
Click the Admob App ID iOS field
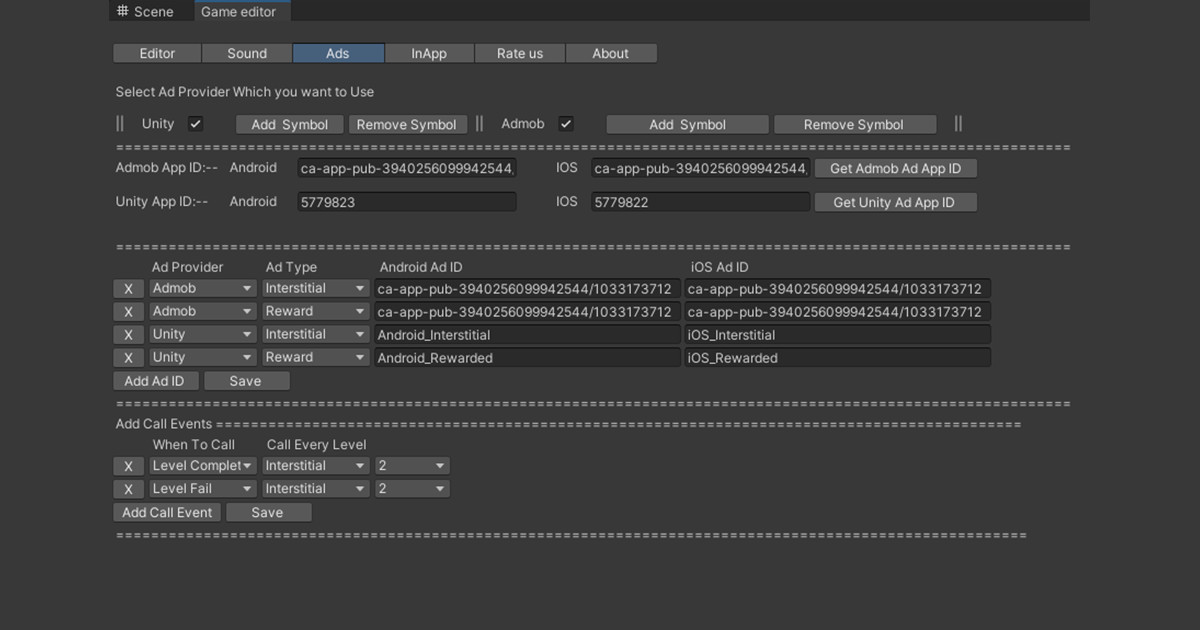pyautogui.click(x=700, y=169)
